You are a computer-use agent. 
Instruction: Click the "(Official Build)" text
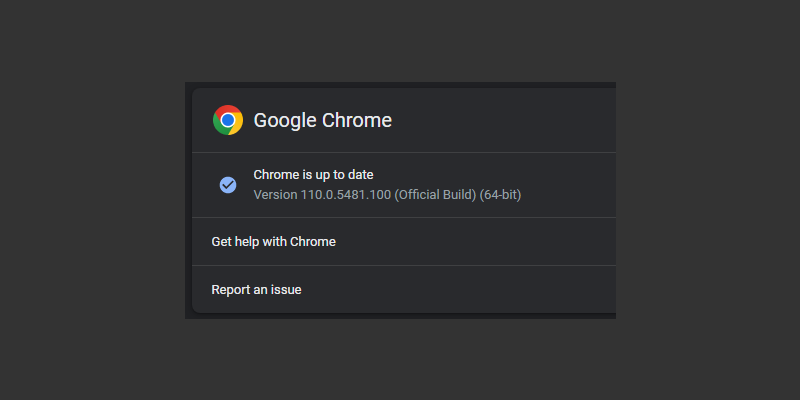click(436, 194)
